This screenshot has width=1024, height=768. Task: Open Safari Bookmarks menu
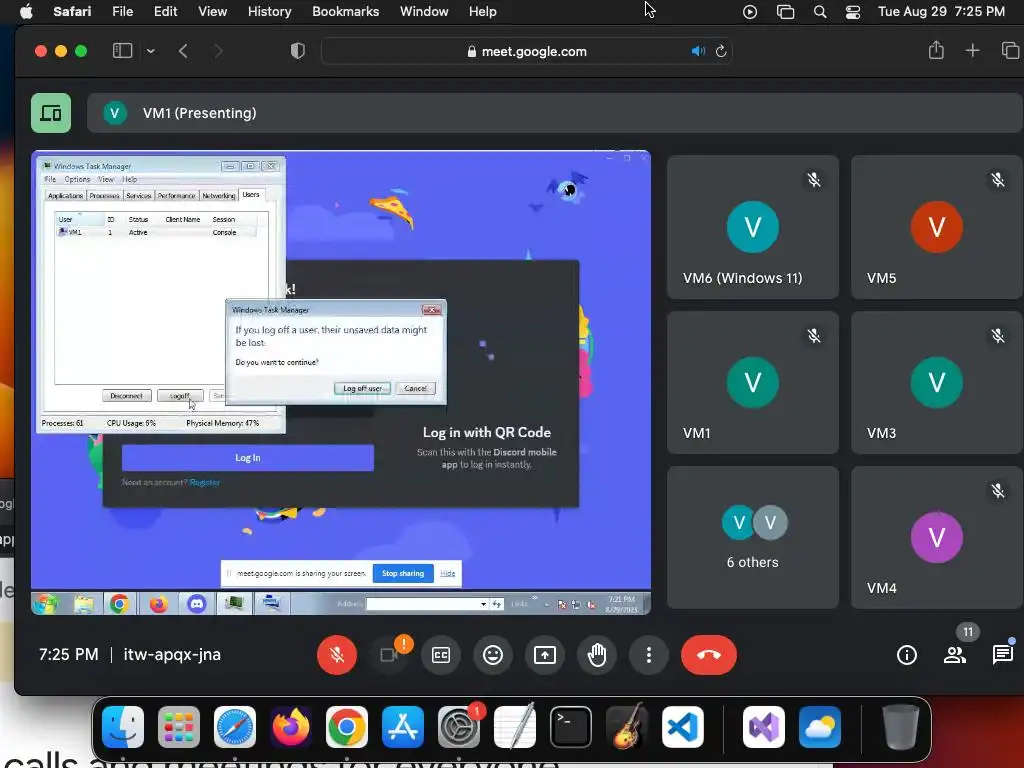tap(345, 11)
